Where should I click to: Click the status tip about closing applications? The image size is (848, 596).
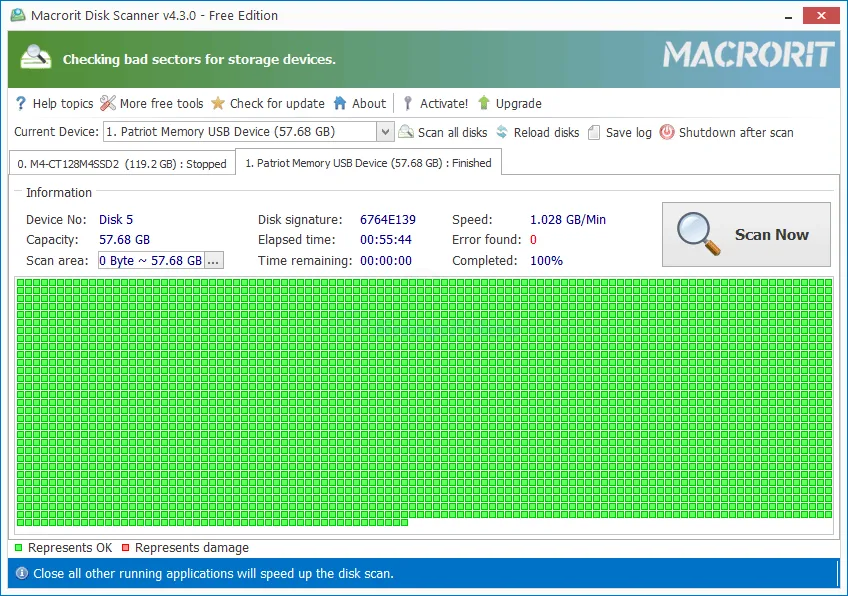coord(213,573)
